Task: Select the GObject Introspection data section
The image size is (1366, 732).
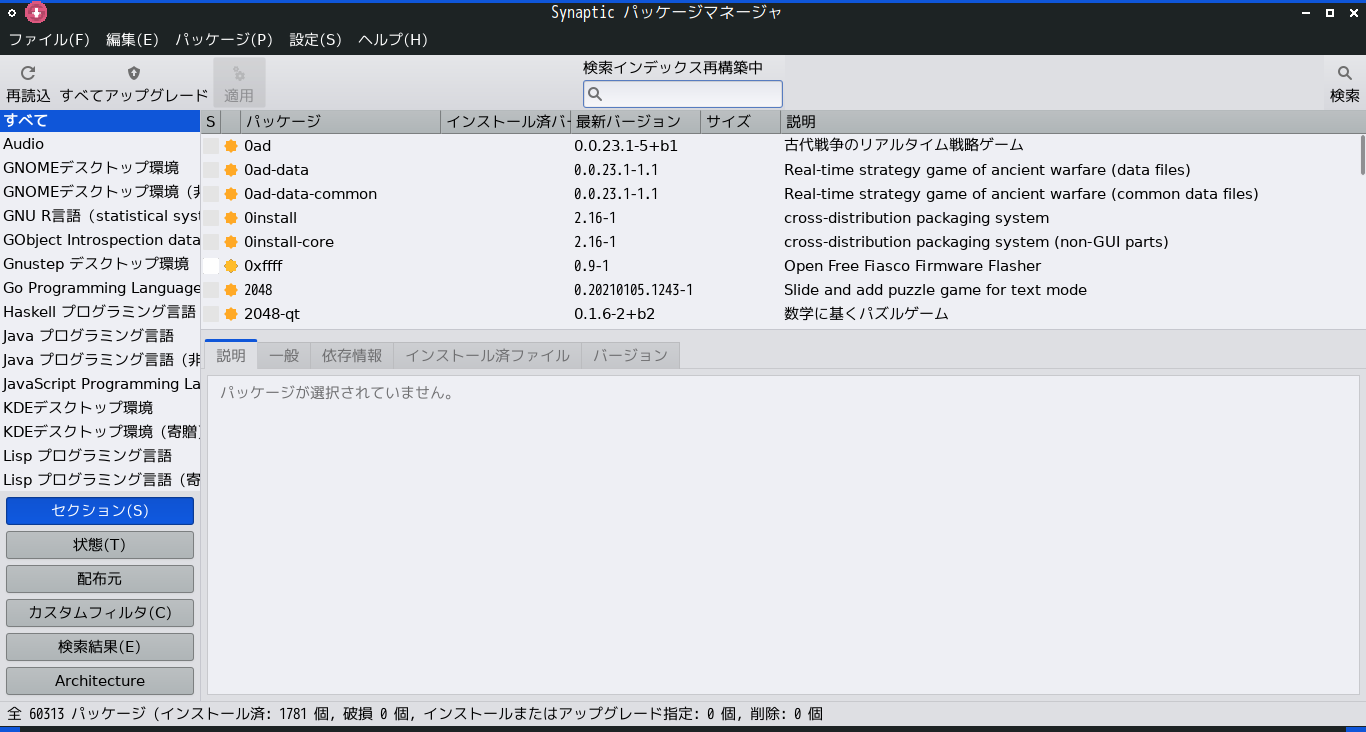Action: [x=100, y=240]
